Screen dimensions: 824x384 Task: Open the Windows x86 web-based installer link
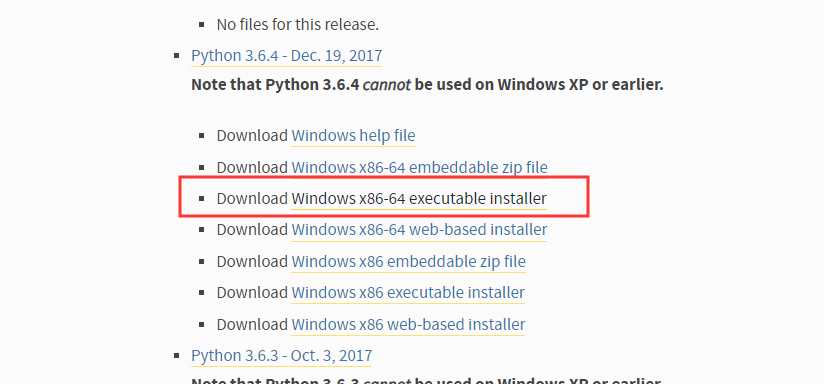click(408, 324)
